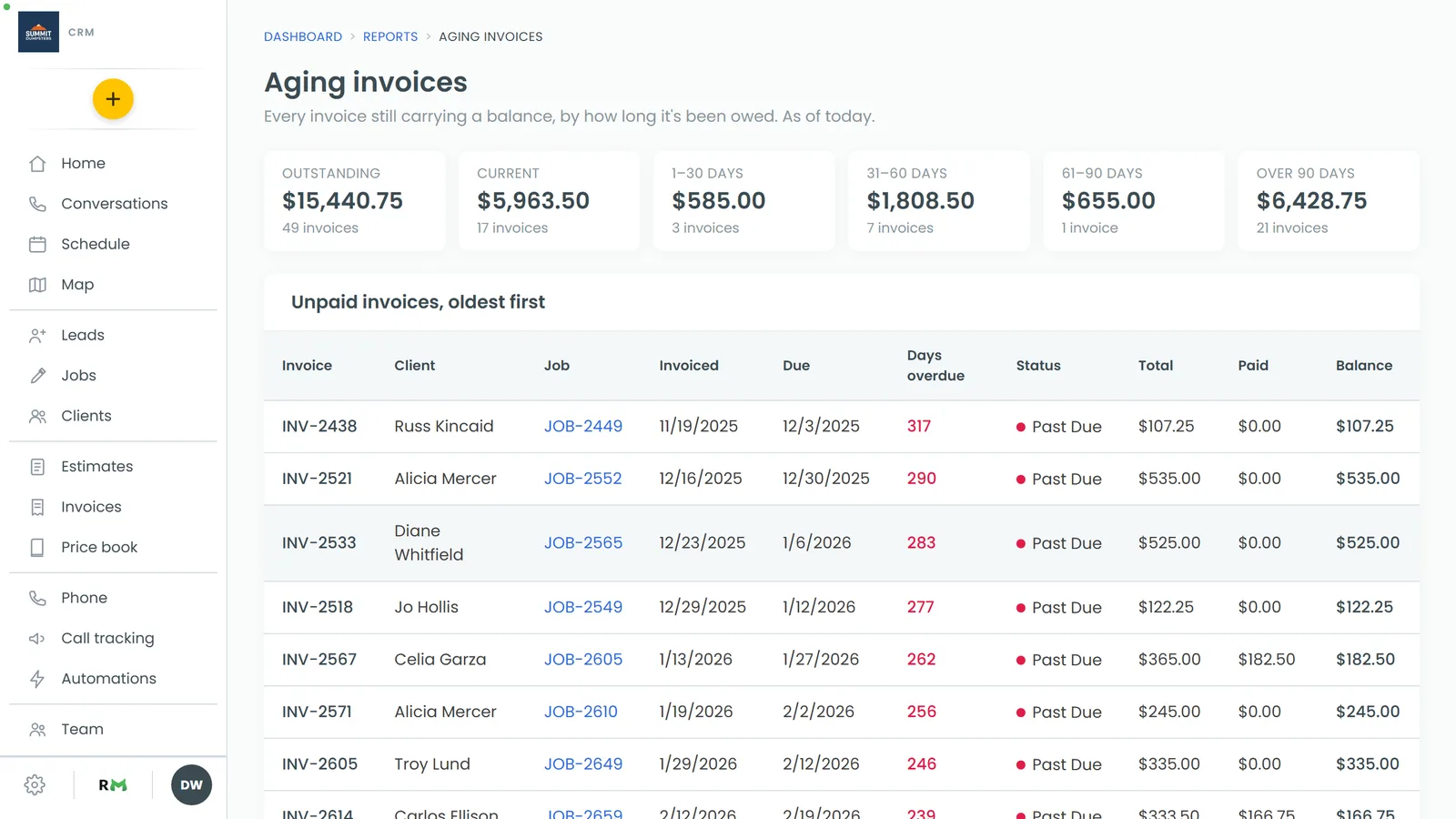Click the Team people icon
The image size is (1456, 819).
[x=37, y=730]
